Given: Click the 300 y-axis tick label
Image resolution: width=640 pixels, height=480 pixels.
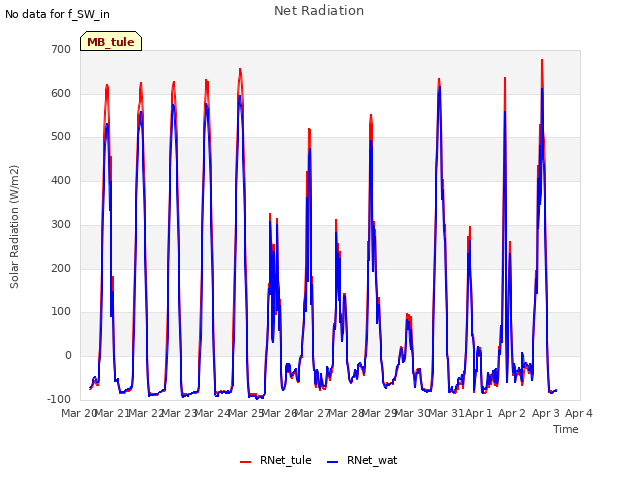Looking at the screenshot, I should 61,224.
